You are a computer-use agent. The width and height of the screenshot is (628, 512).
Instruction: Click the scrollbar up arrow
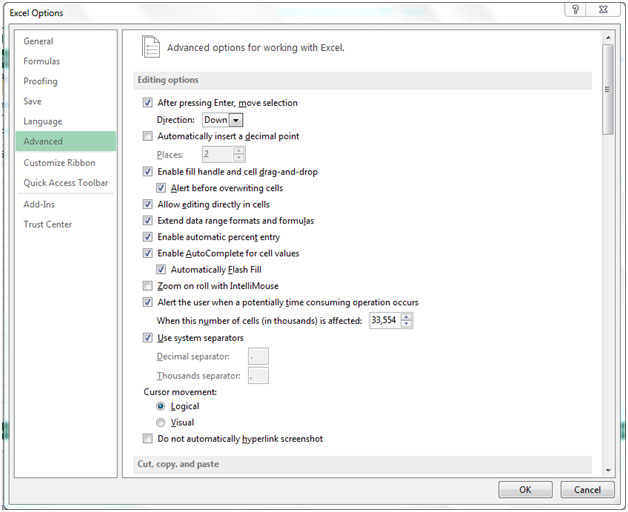click(x=608, y=38)
